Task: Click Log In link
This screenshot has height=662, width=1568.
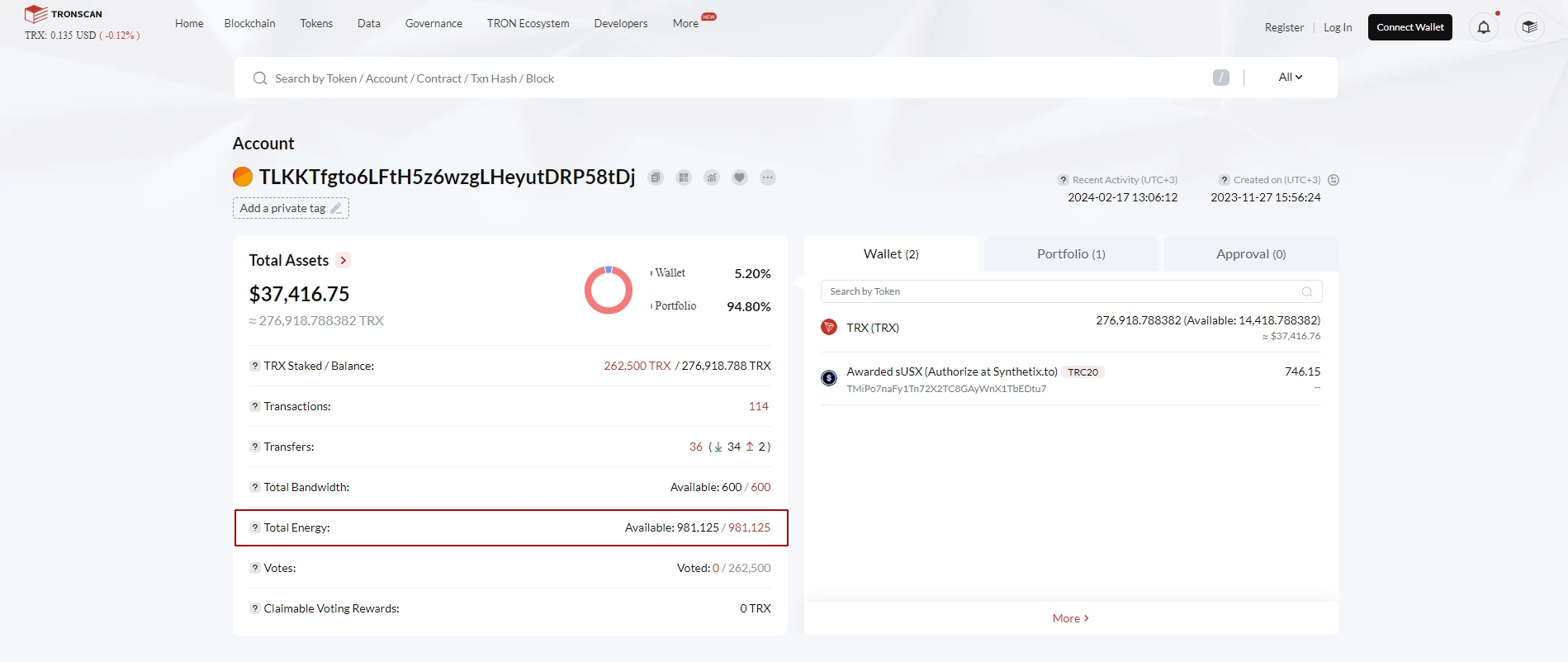Action: click(x=1338, y=27)
